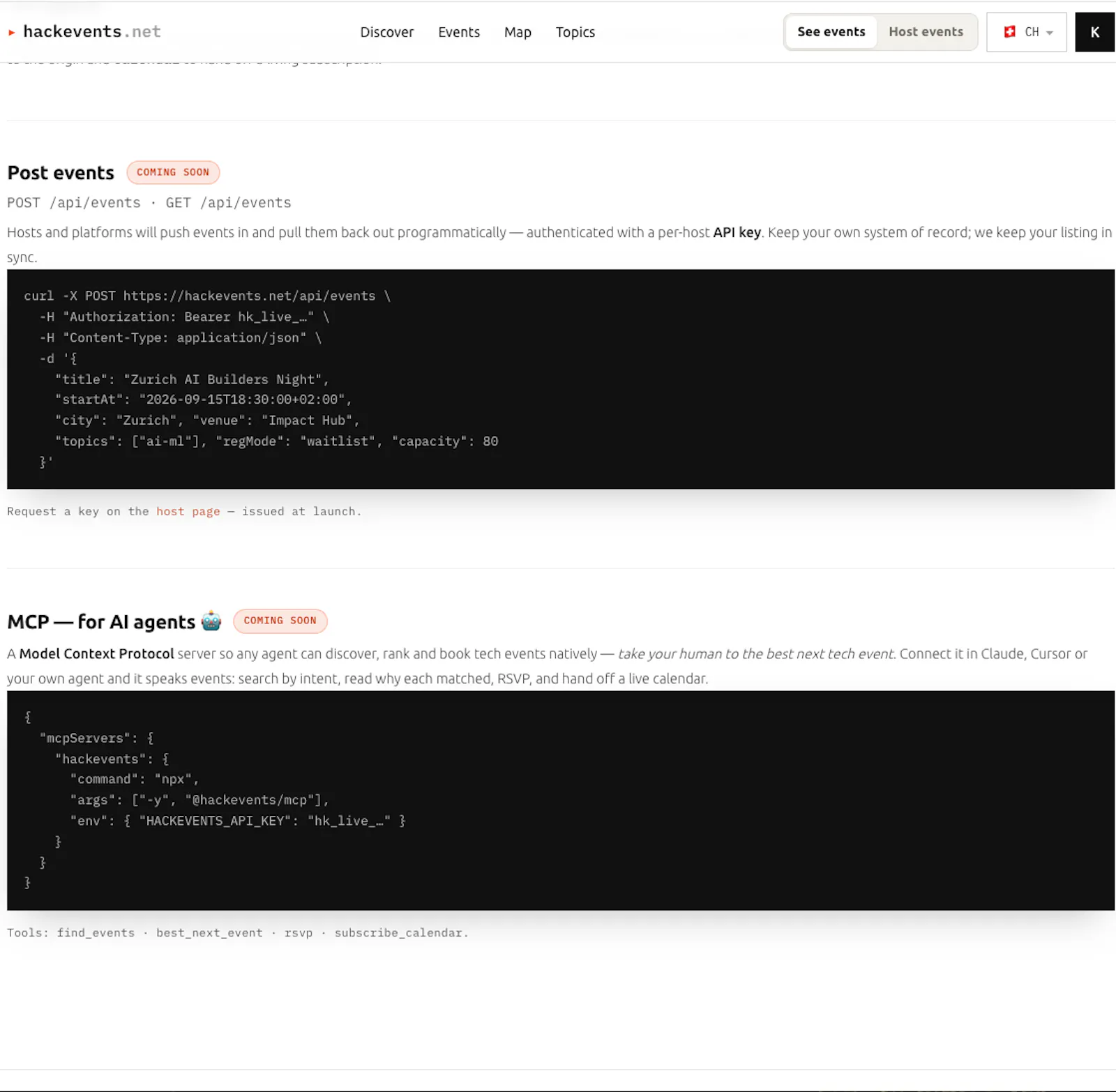The height and width of the screenshot is (1092, 1116).
Task: Click the host page link
Action: pyautogui.click(x=188, y=511)
